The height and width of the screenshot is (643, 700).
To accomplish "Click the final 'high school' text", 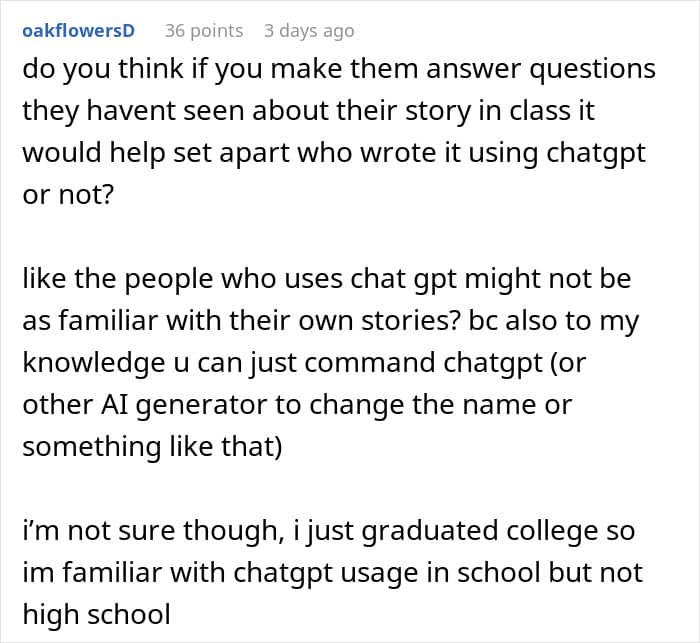I will pos(98,615).
